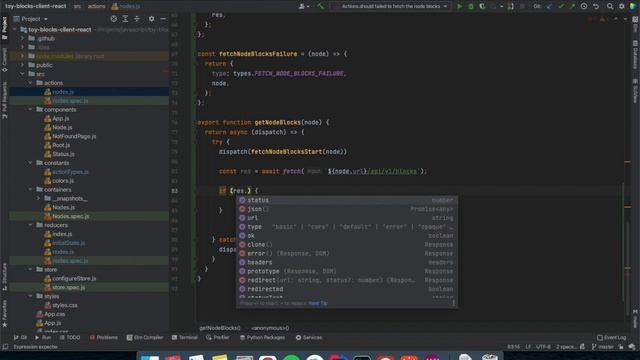Click collapse all in Project panel
Screen dimensions: 640x360
pyautogui.click(x=137, y=19)
